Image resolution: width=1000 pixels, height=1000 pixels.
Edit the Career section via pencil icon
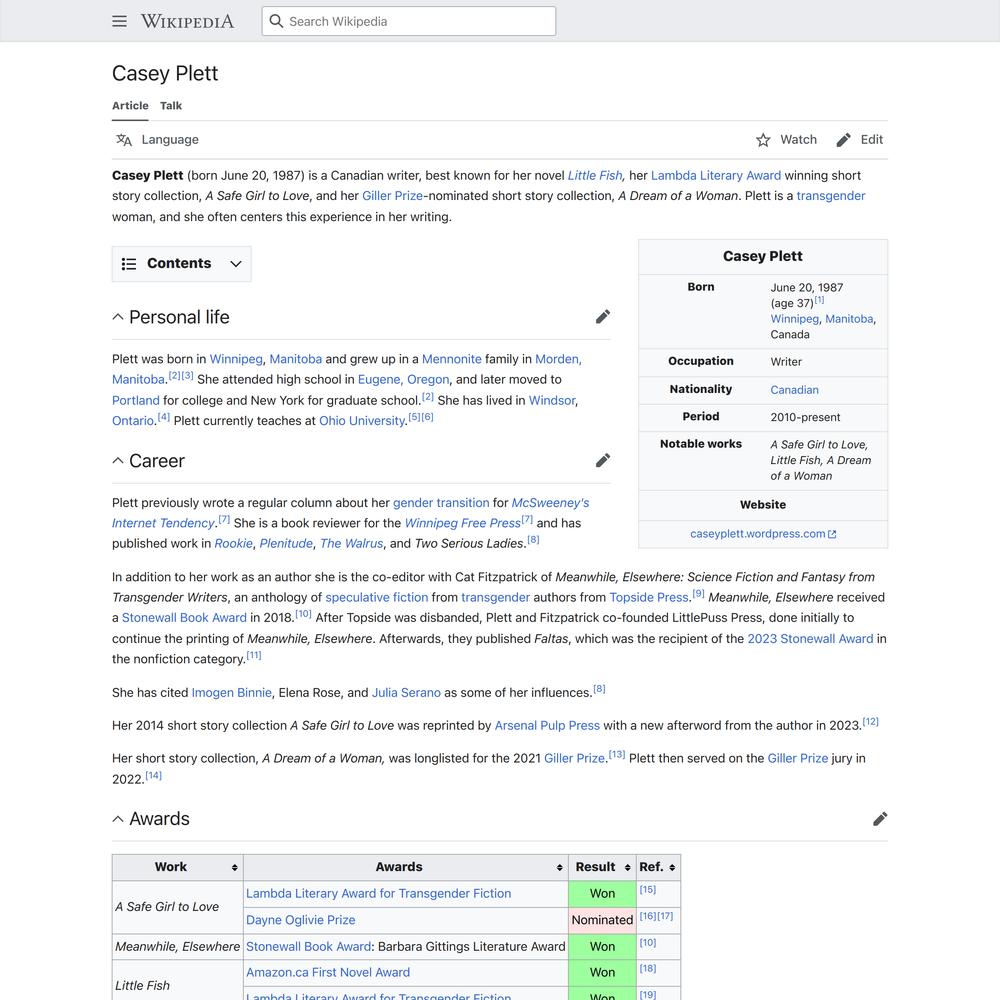tap(602, 461)
